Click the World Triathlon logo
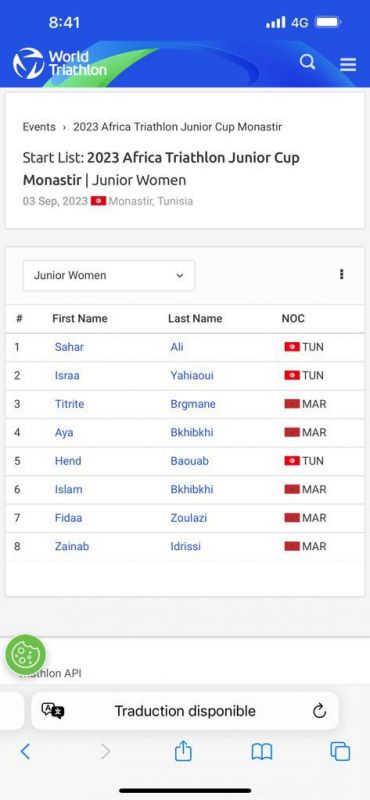370x800 pixels. [60, 63]
